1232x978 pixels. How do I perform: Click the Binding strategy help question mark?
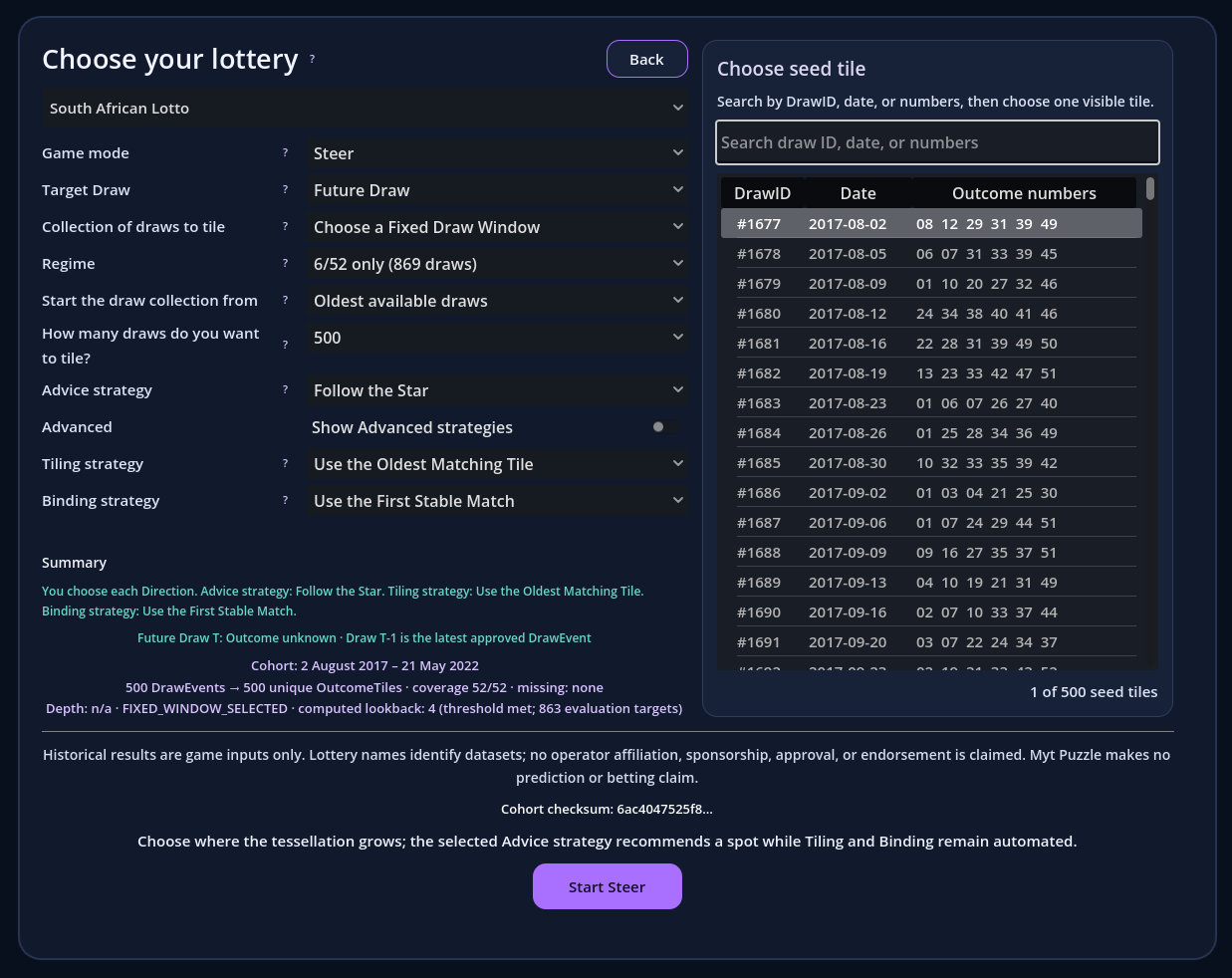coord(285,500)
